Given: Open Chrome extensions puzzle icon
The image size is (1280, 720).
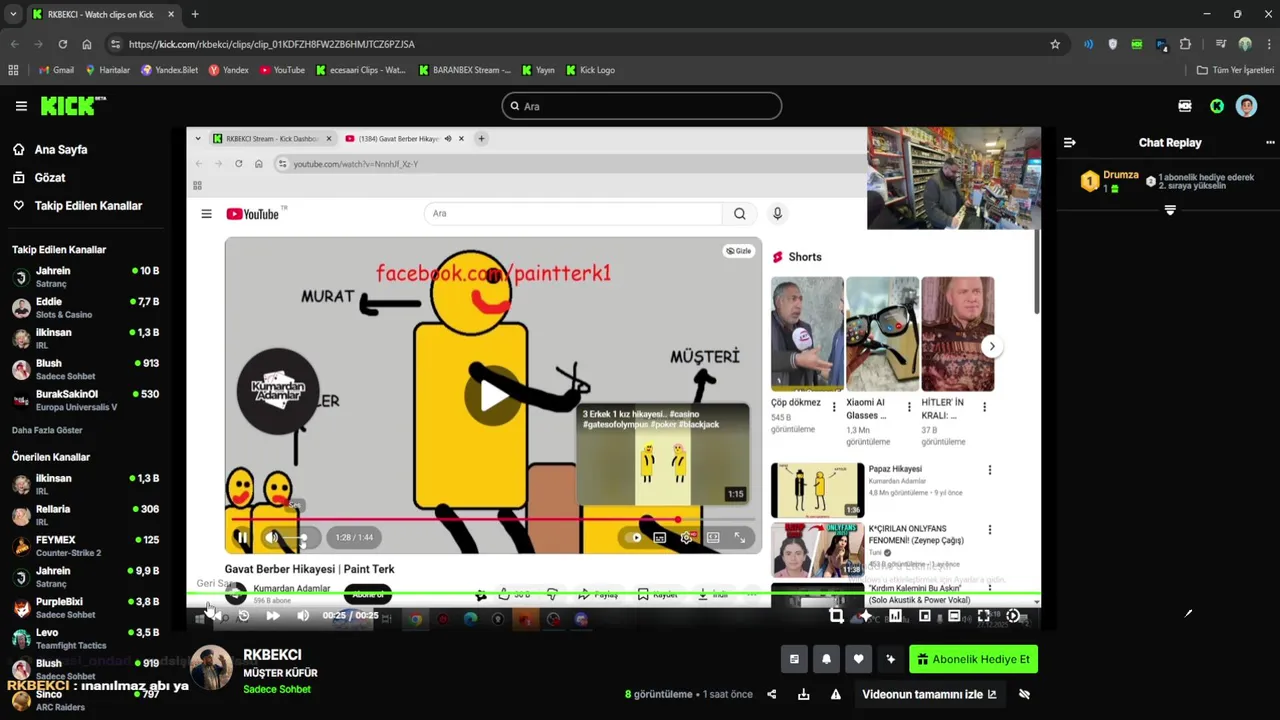Looking at the screenshot, I should pyautogui.click(x=1185, y=44).
